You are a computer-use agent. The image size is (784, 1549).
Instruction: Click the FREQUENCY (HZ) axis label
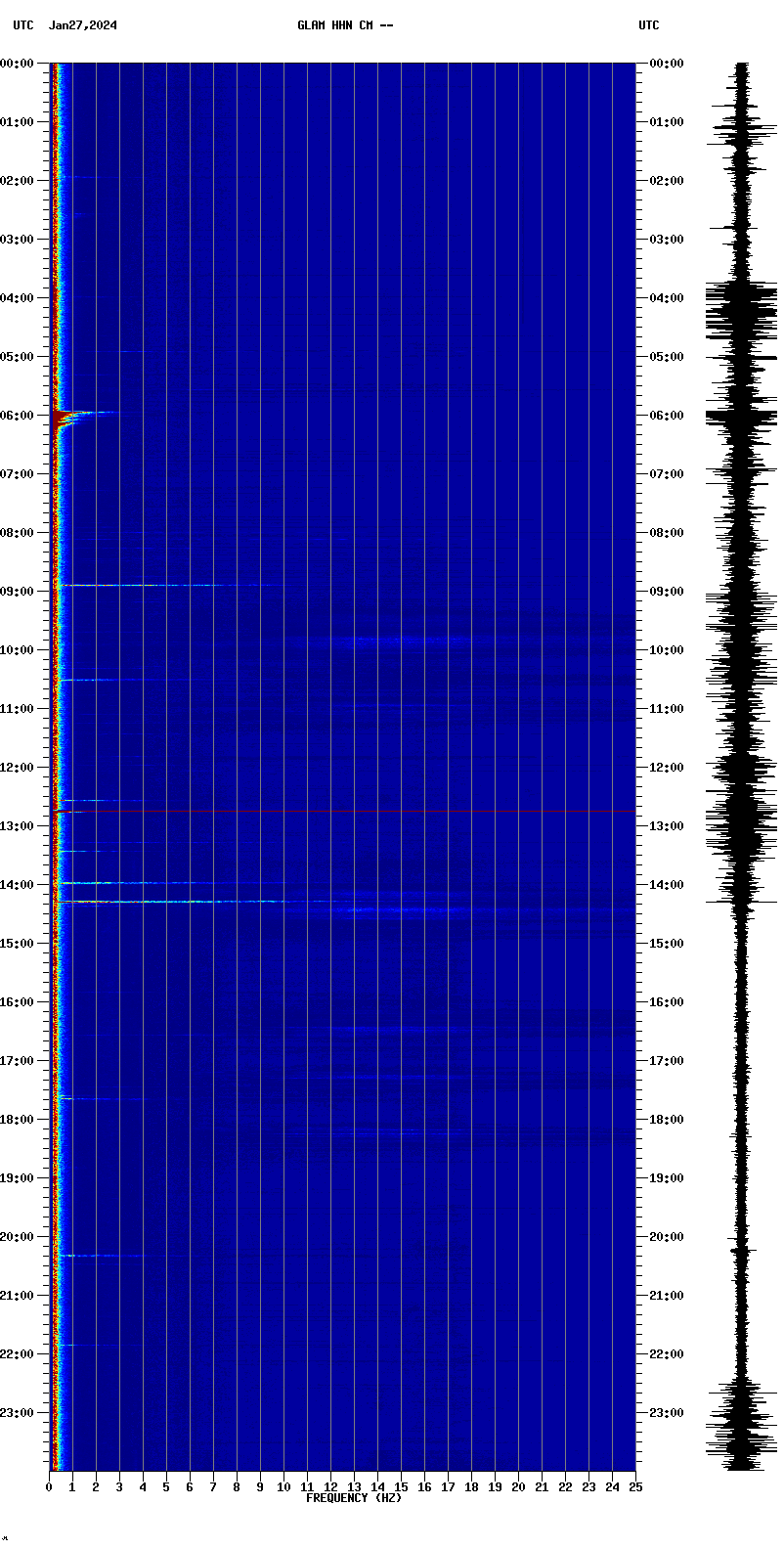pos(353,1498)
